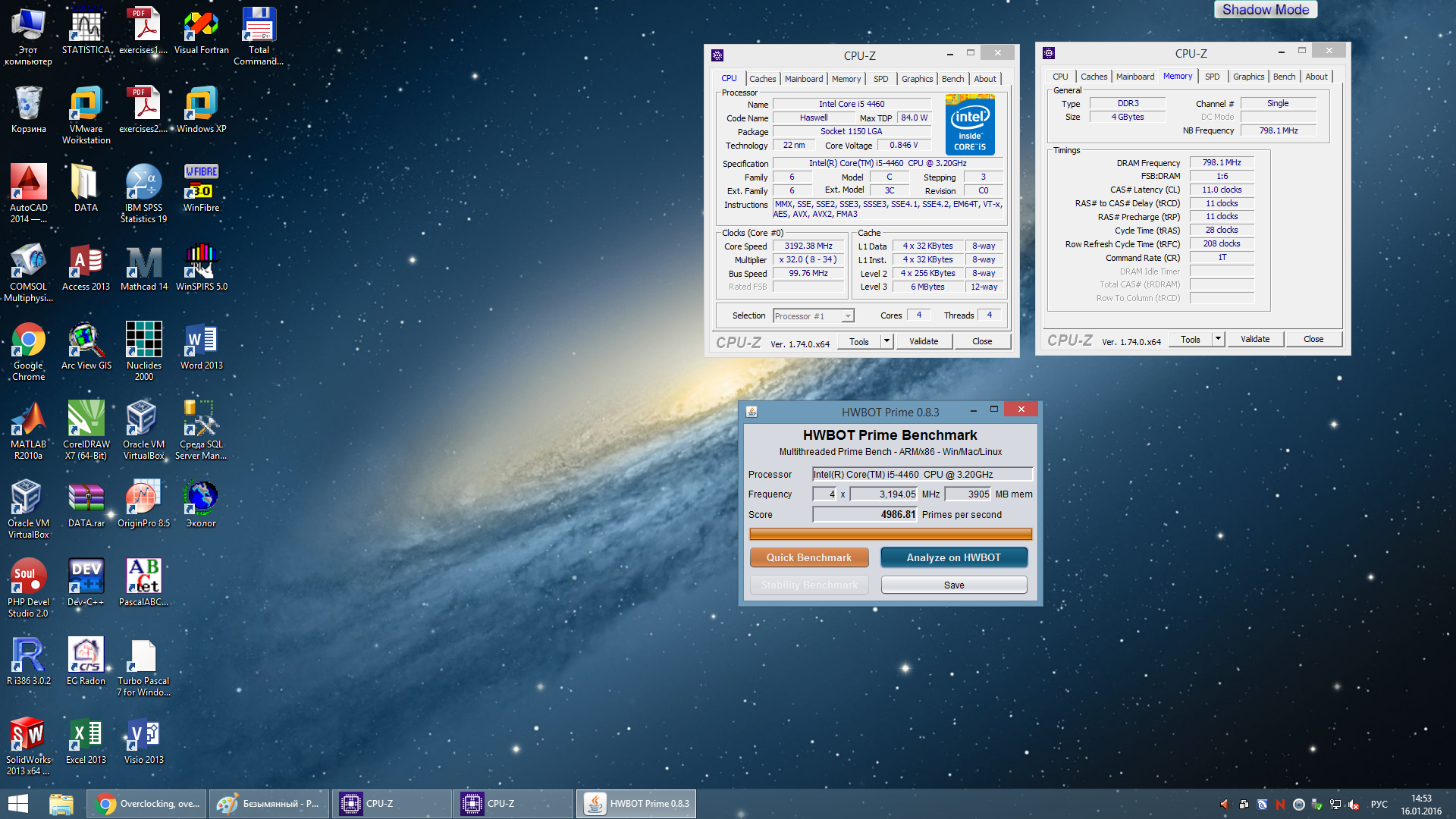Image resolution: width=1456 pixels, height=819 pixels.
Task: Click the Shadow Mode label
Action: click(x=1266, y=10)
